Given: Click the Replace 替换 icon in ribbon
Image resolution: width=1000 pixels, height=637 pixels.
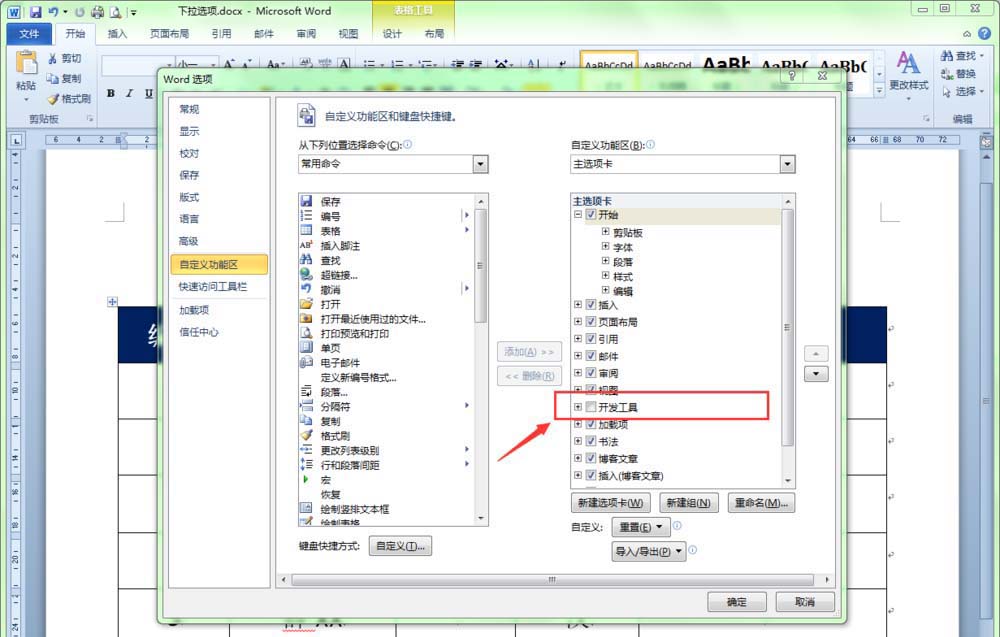Looking at the screenshot, I should pos(947,74).
